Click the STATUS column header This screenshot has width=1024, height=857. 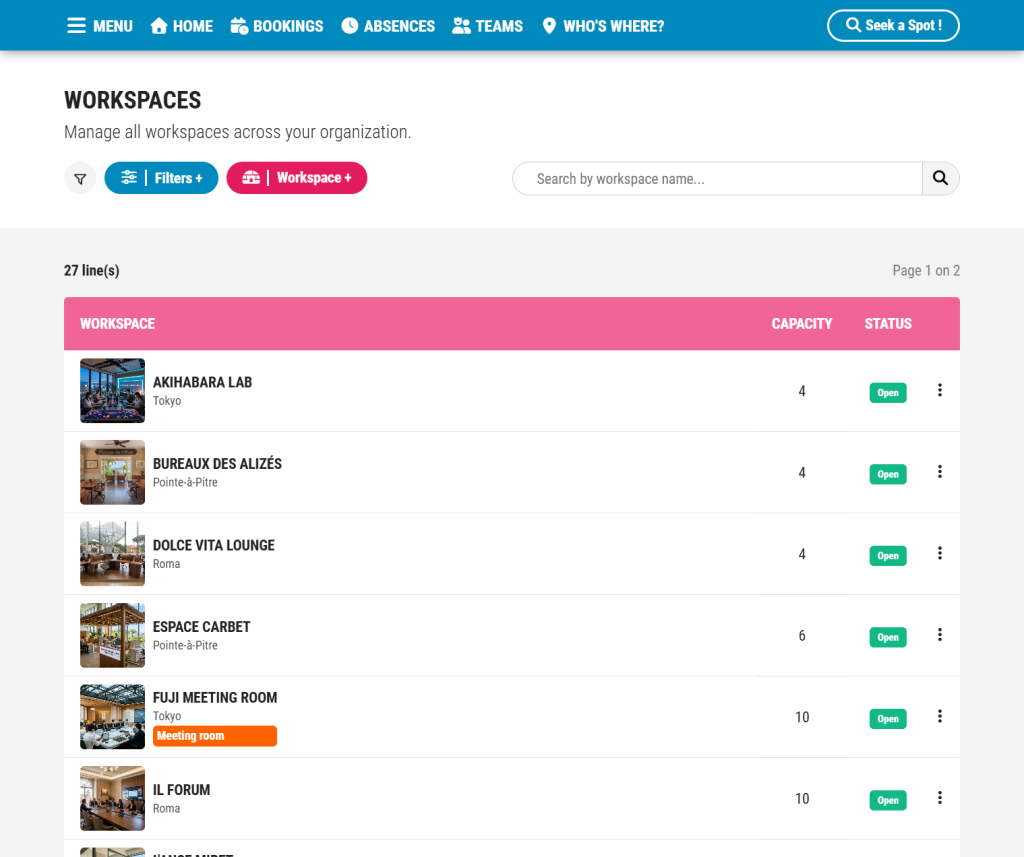coord(888,324)
